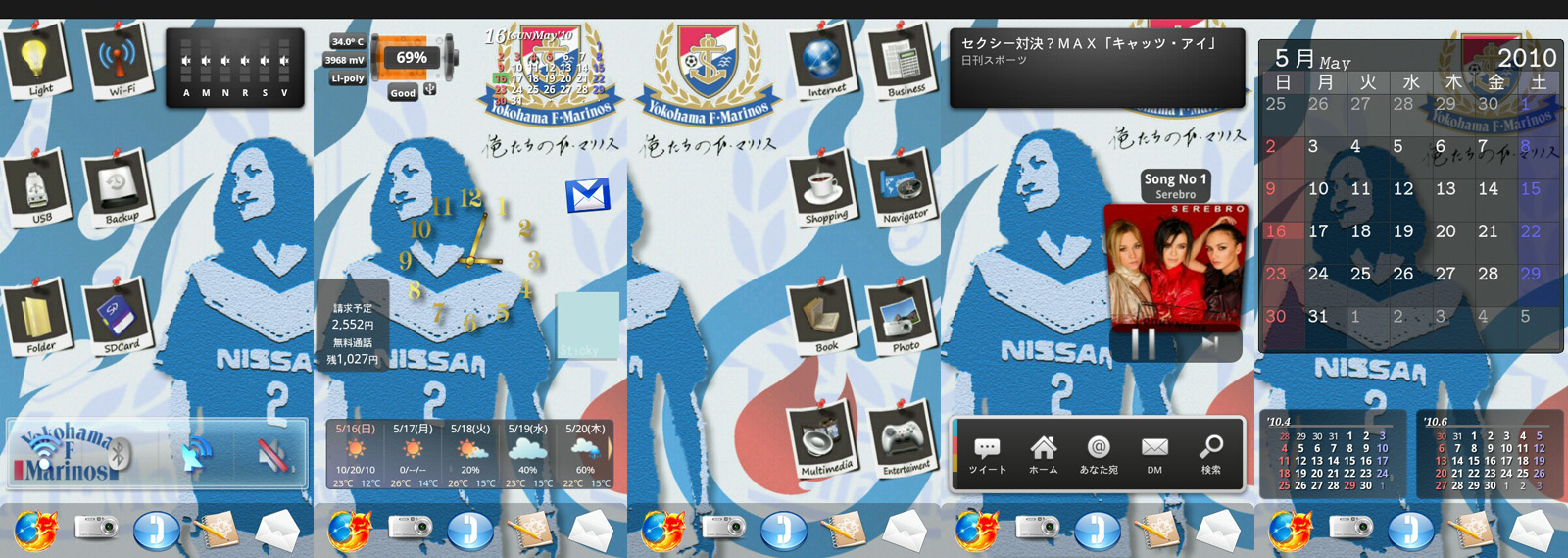Open notepad in dock under the Twitter widget
Viewport: 1568px width, 558px height.
click(x=1156, y=530)
